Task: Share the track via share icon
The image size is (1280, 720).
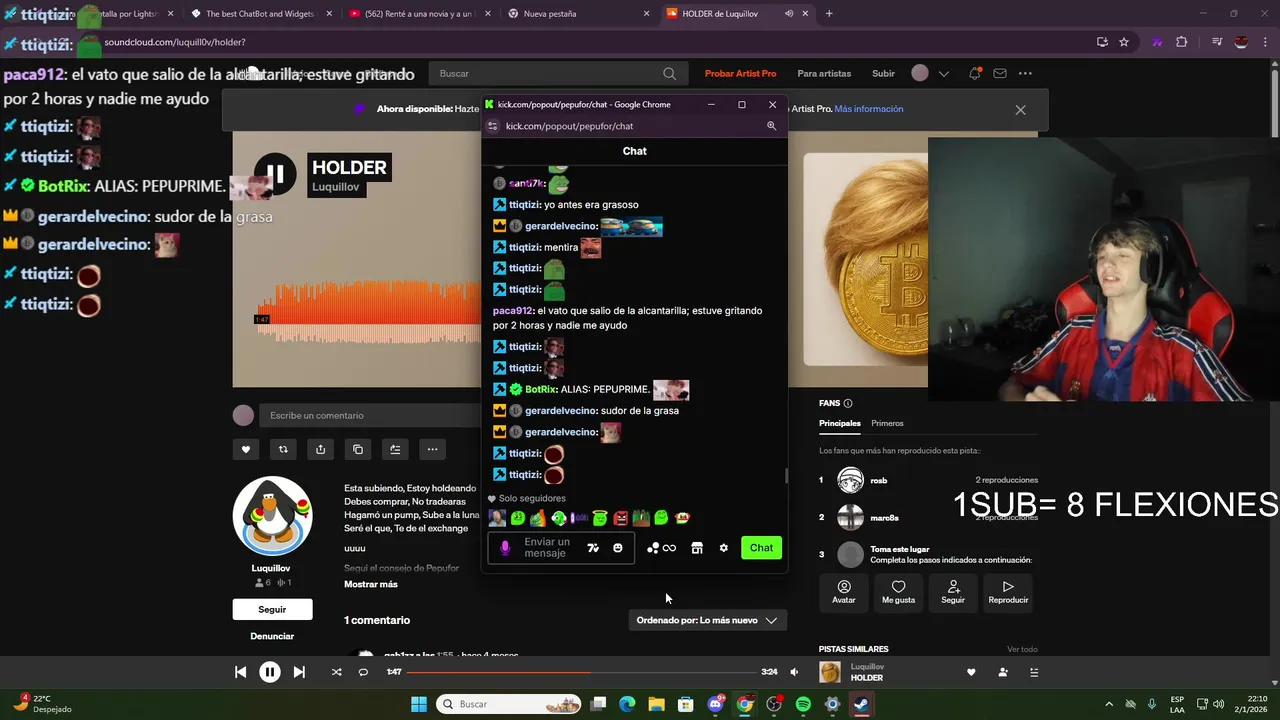Action: 320,450
